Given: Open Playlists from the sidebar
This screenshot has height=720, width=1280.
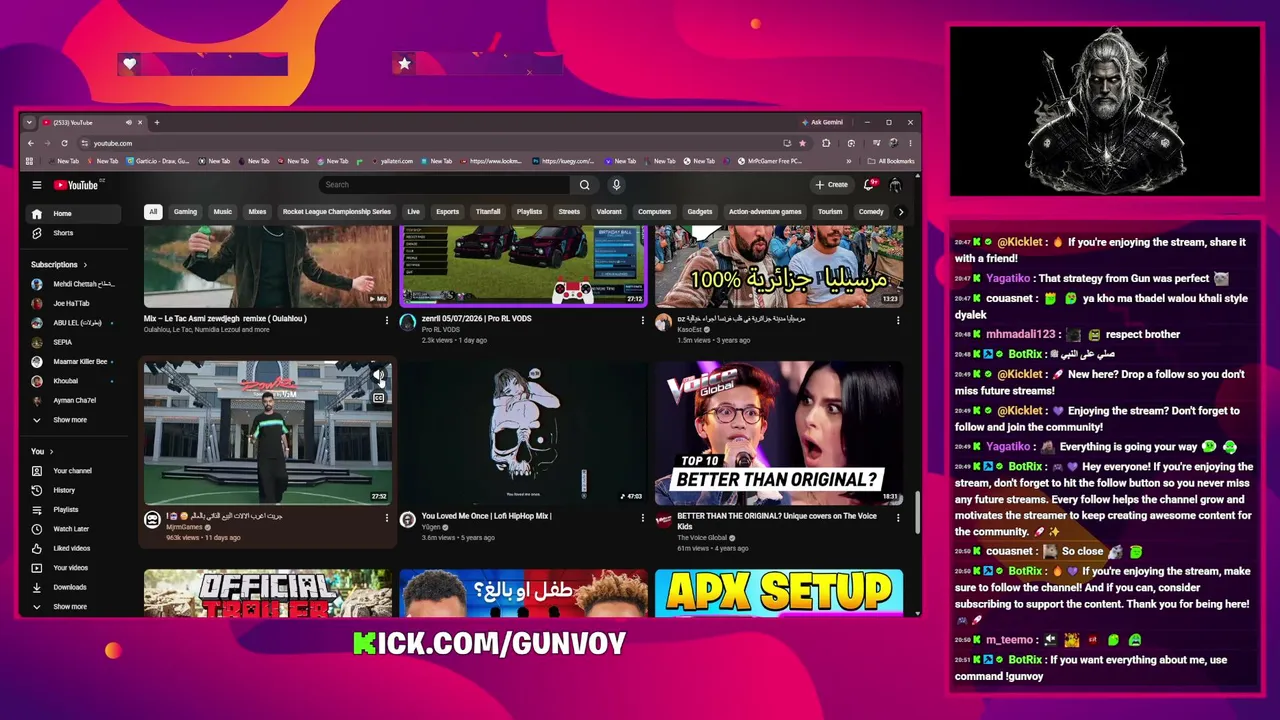Looking at the screenshot, I should [73, 510].
